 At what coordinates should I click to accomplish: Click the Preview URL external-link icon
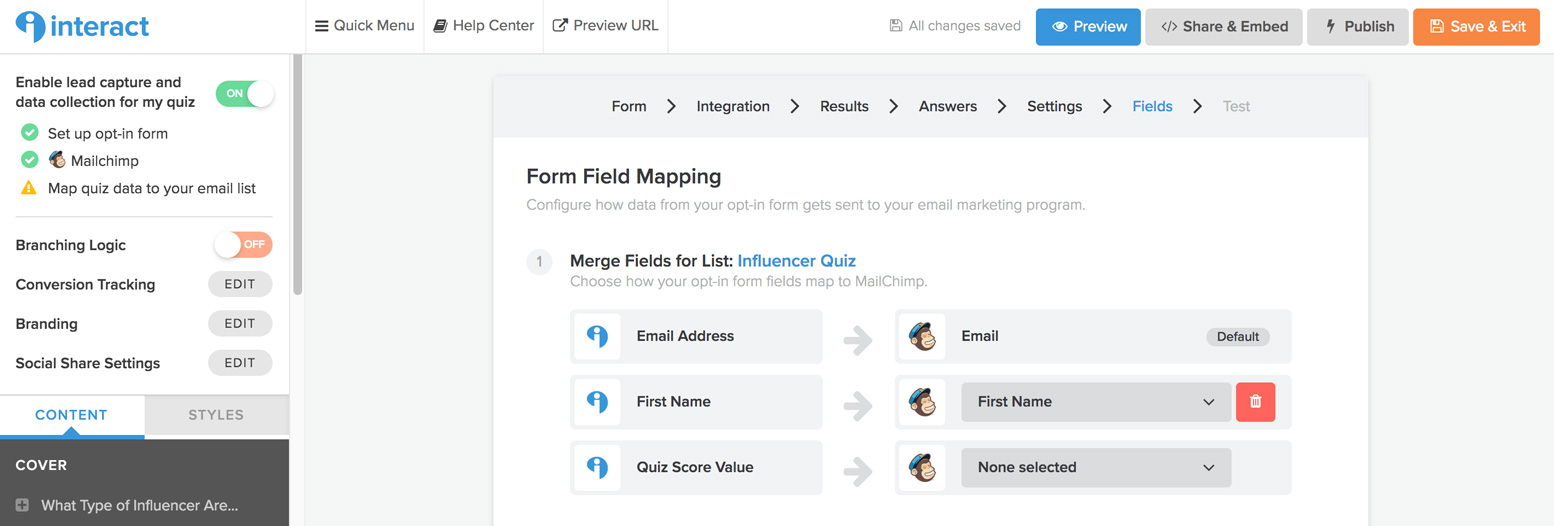pos(560,26)
